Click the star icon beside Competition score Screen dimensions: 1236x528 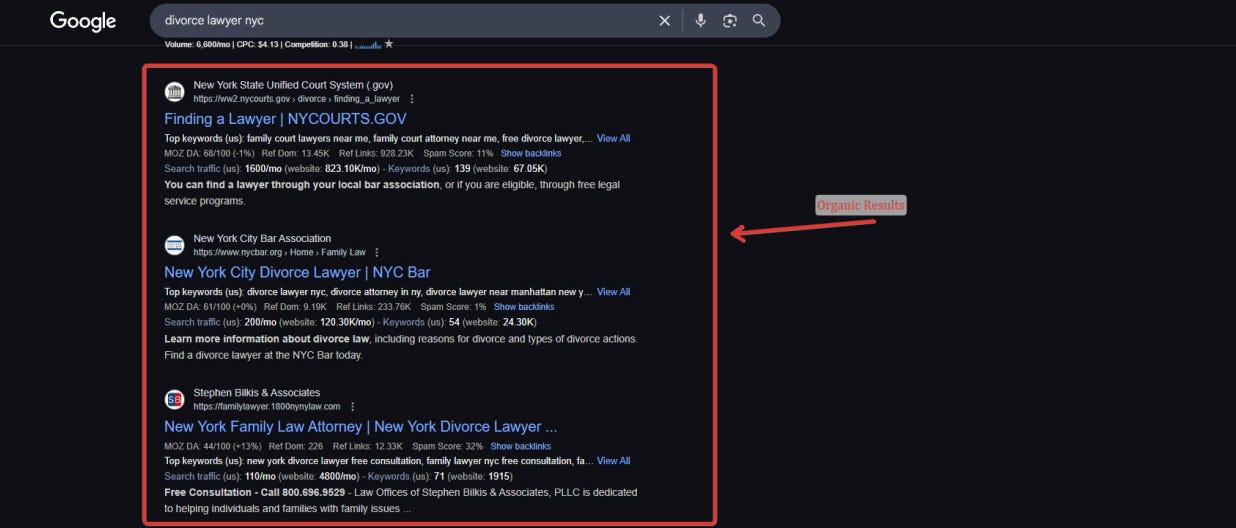tap(389, 44)
